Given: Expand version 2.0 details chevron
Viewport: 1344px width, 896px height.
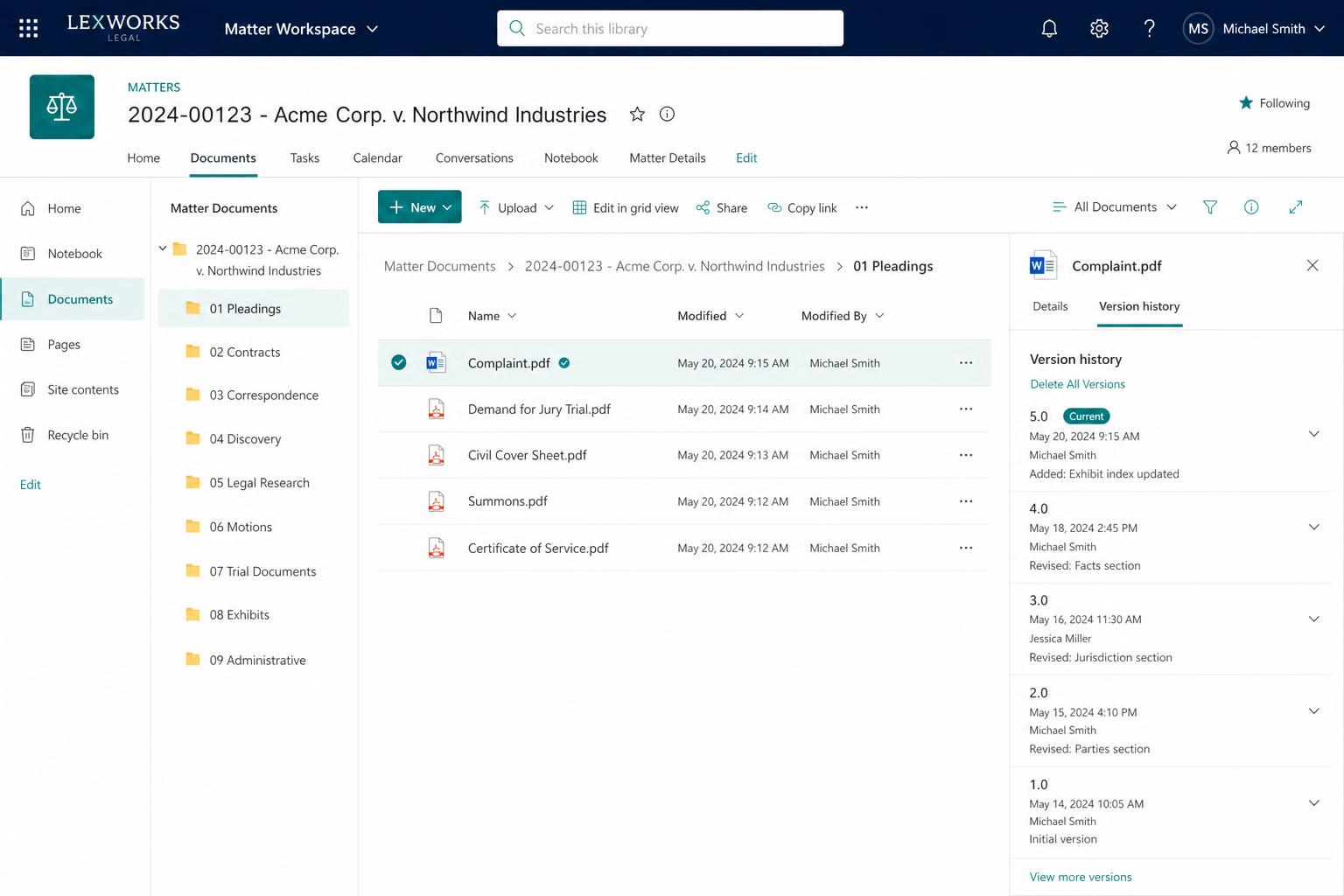Looking at the screenshot, I should point(1313,710).
